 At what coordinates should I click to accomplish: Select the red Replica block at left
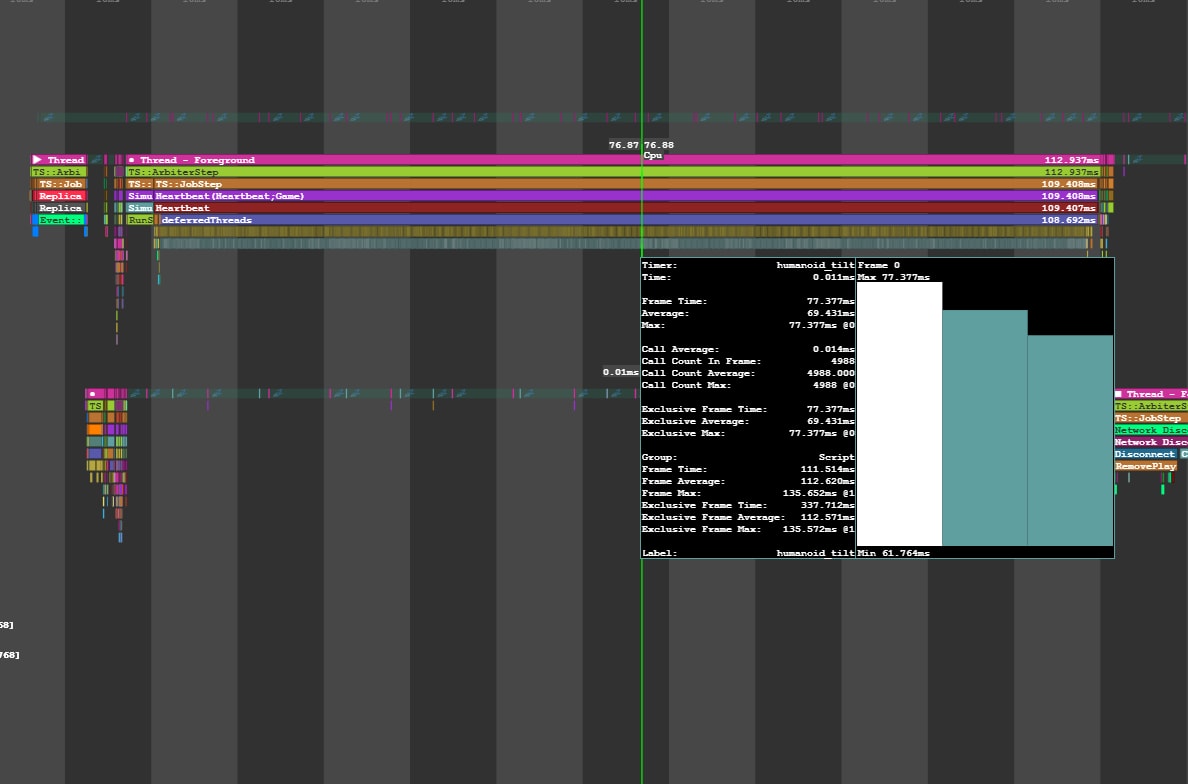click(59, 196)
